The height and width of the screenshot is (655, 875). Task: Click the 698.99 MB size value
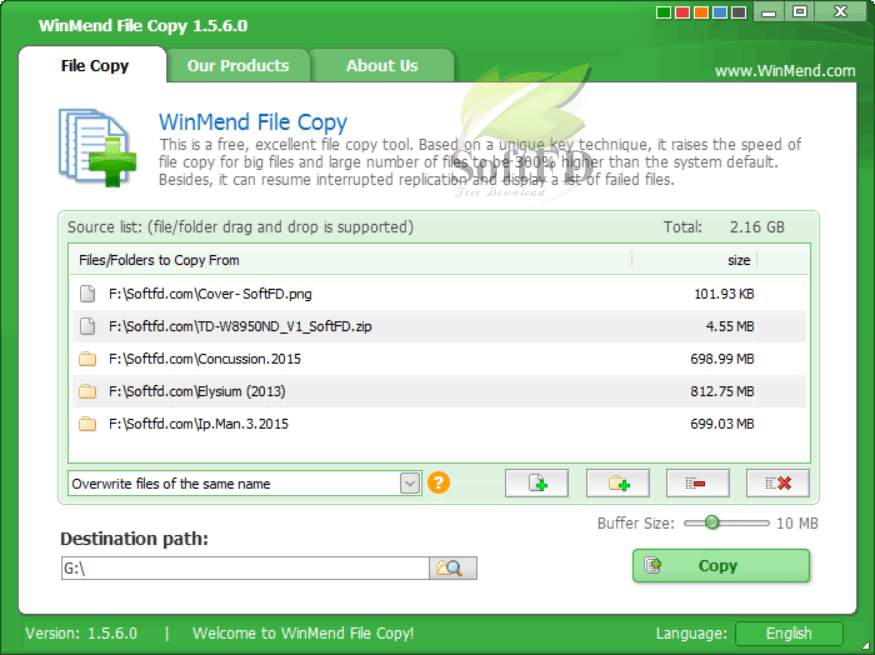point(723,359)
